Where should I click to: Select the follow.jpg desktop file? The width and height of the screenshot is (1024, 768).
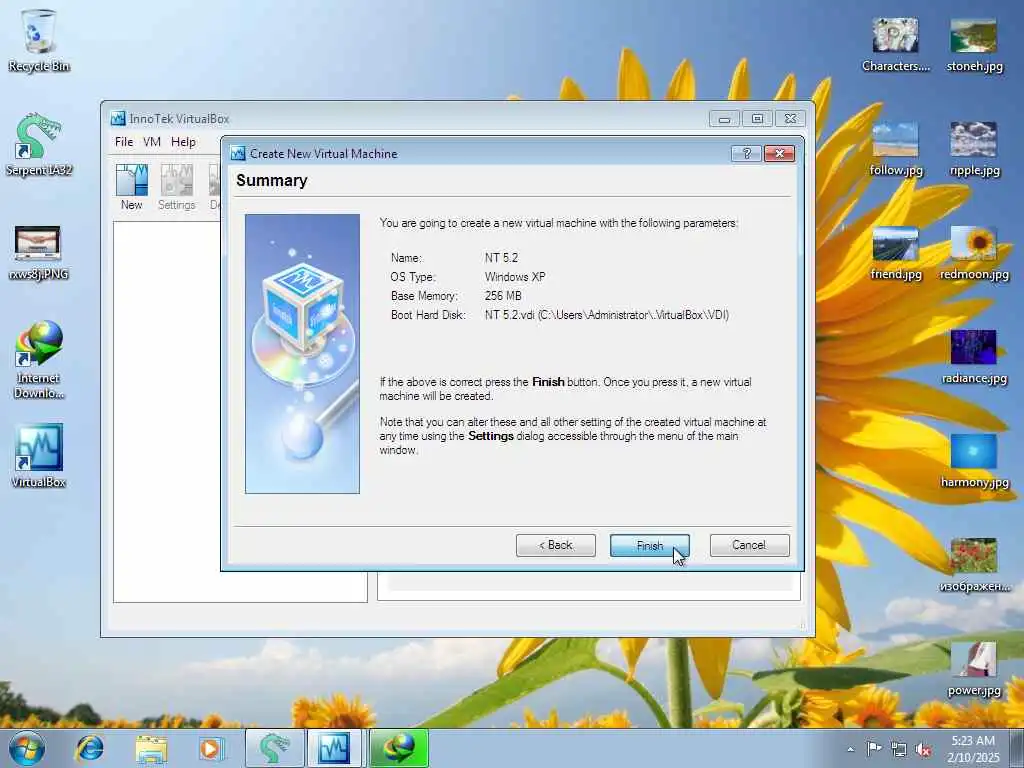[x=895, y=148]
